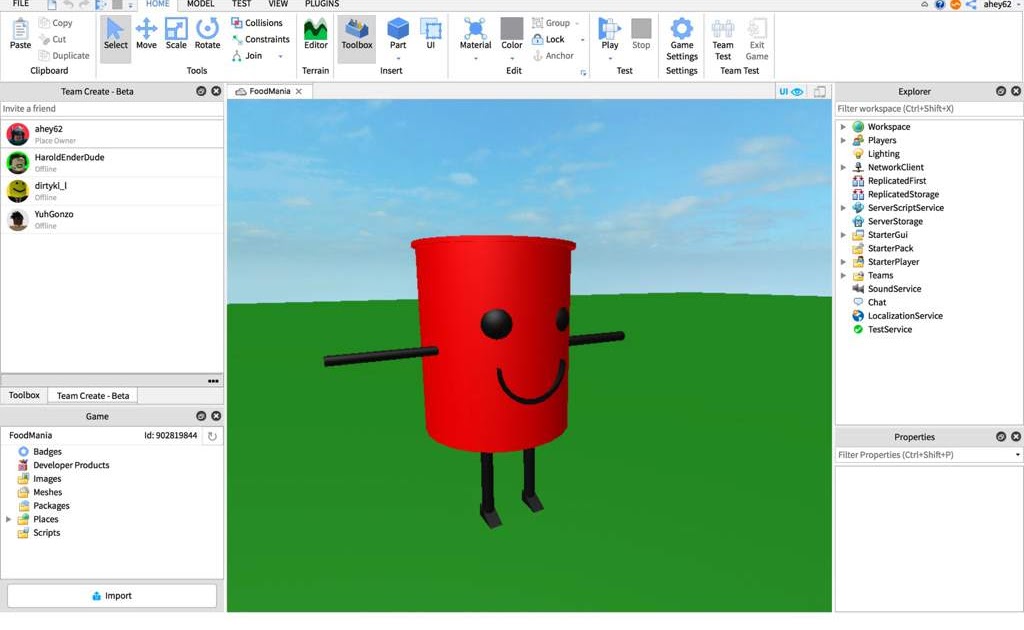Click the three-dots options in Team Create panel
Image resolution: width=1024 pixels, height=630 pixels.
pyautogui.click(x=214, y=381)
